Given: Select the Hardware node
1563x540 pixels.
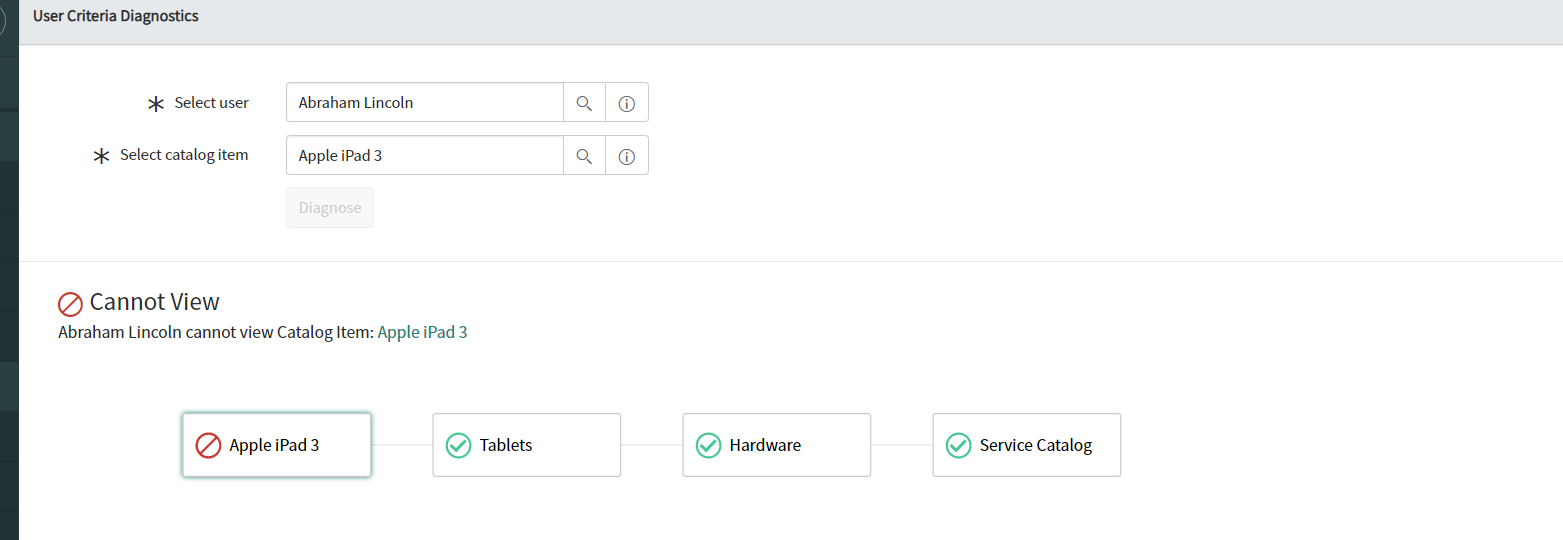Looking at the screenshot, I should tap(777, 445).
